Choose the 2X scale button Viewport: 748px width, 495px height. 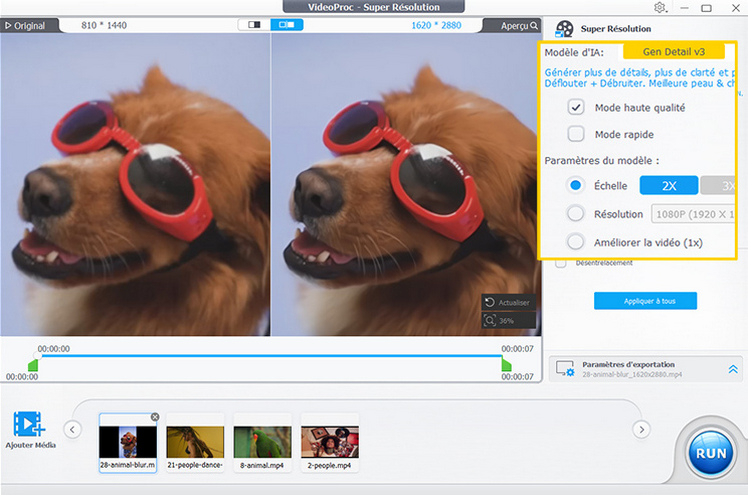point(669,186)
